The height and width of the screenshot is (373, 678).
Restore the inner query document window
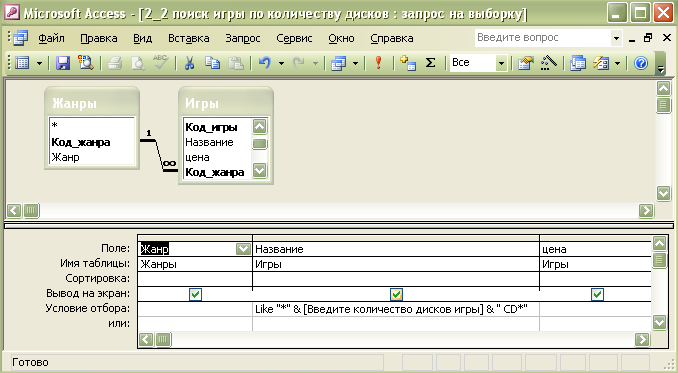coord(648,38)
